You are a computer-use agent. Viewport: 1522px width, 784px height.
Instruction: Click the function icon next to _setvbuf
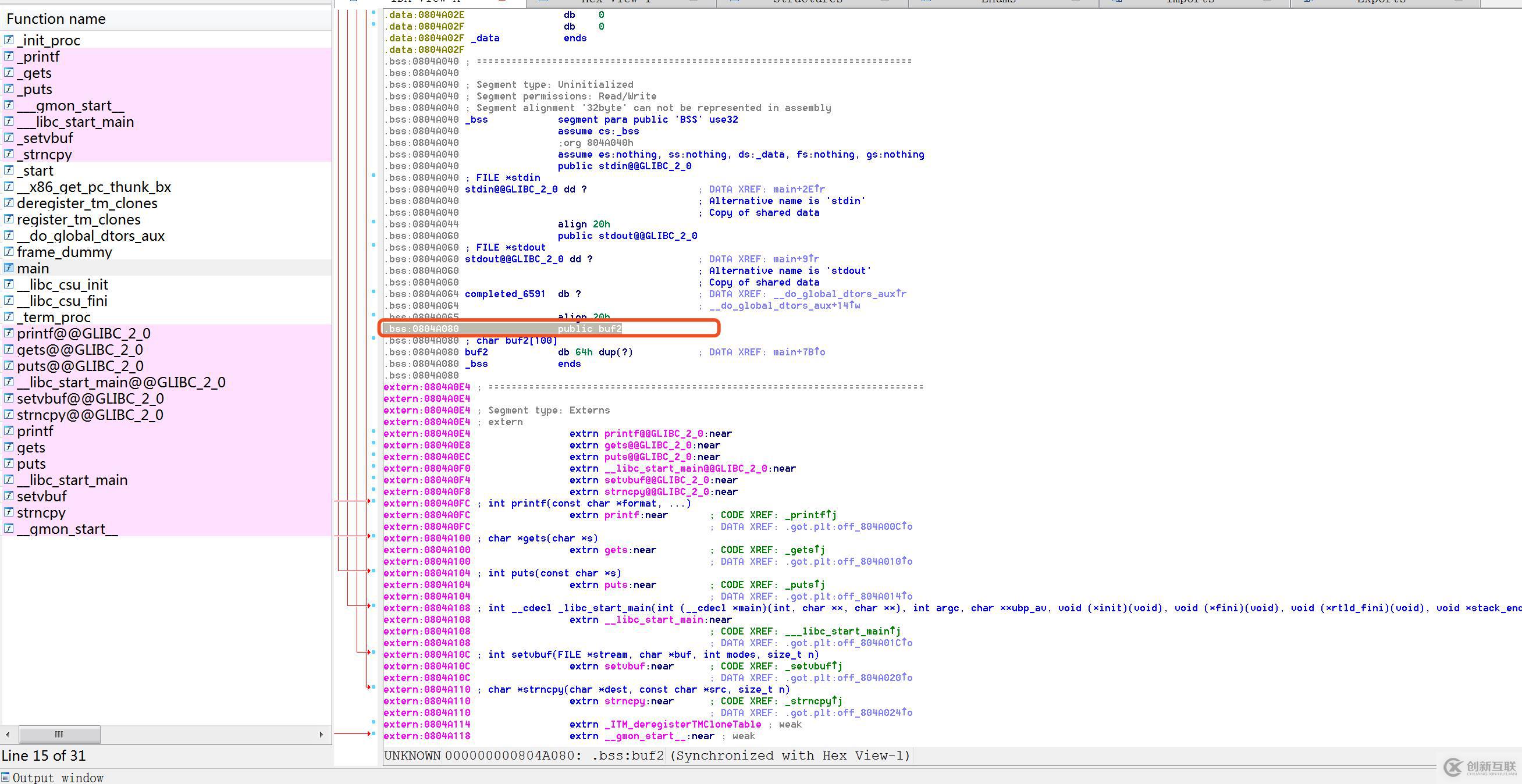pyautogui.click(x=9, y=138)
